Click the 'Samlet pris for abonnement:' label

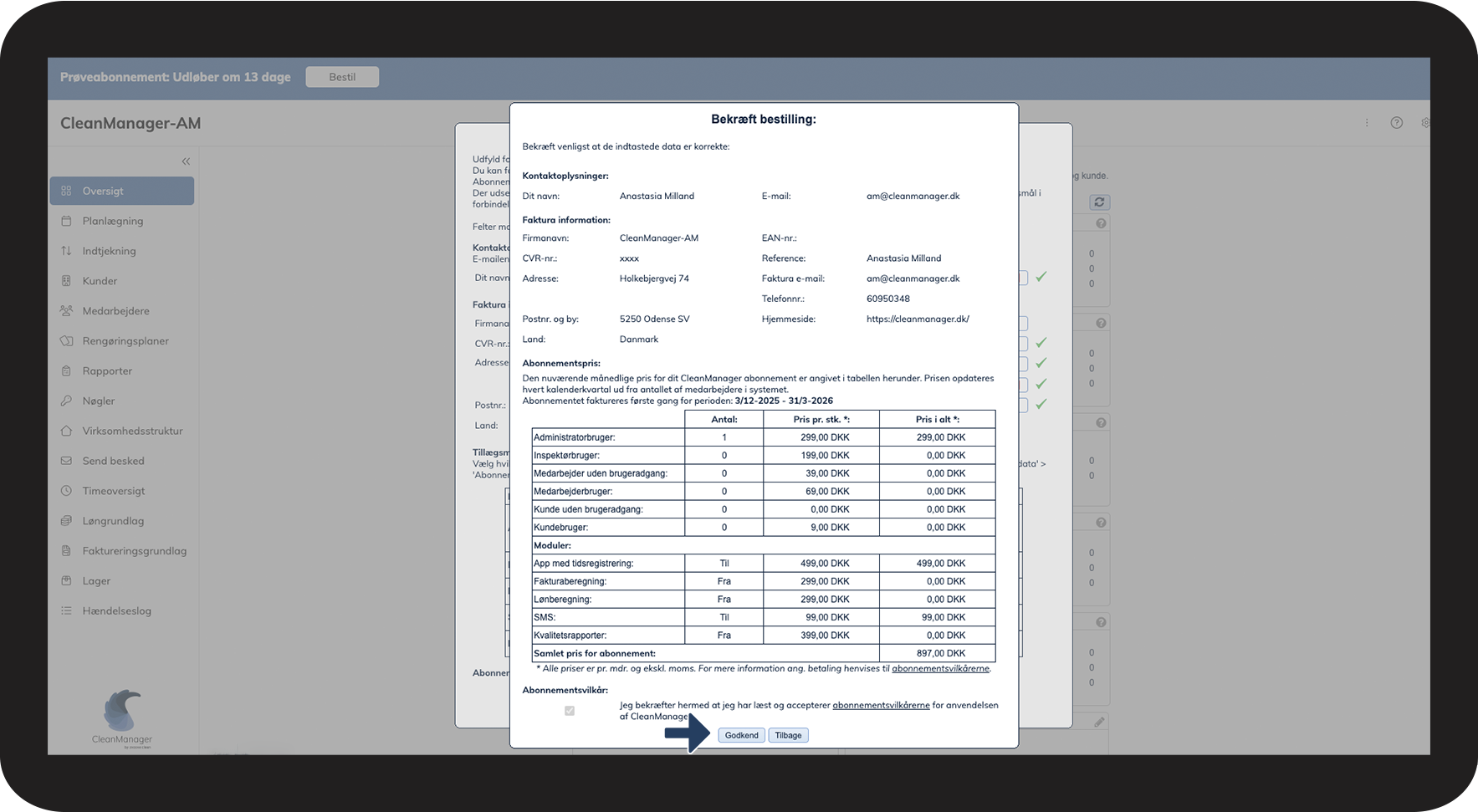point(595,653)
